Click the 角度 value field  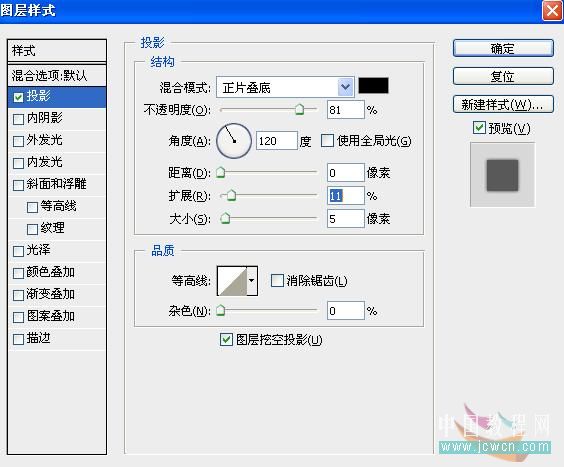point(277,141)
